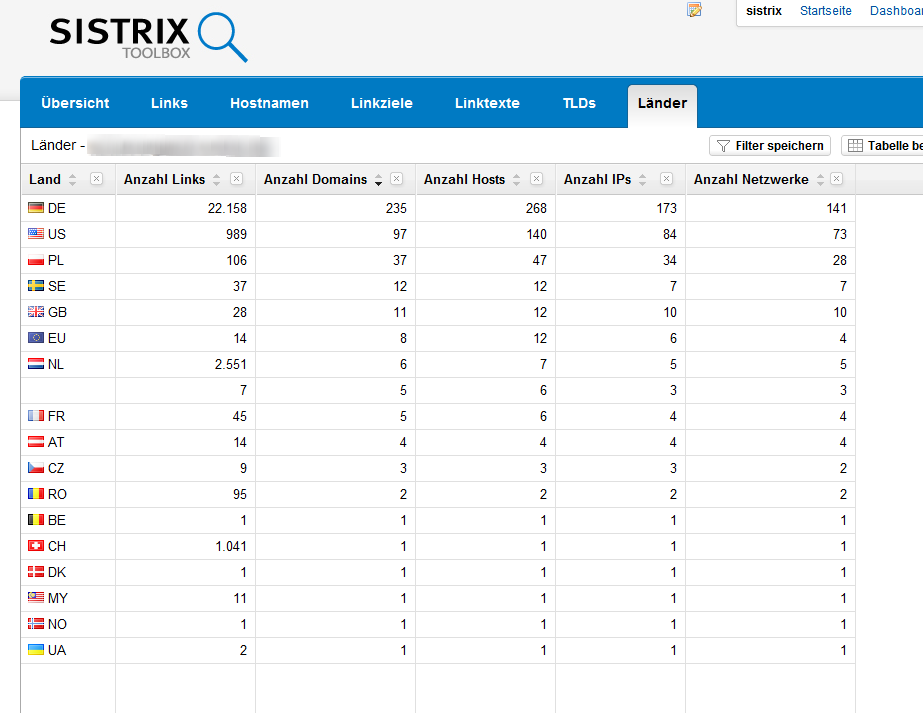Open the TLDs tab

click(579, 103)
